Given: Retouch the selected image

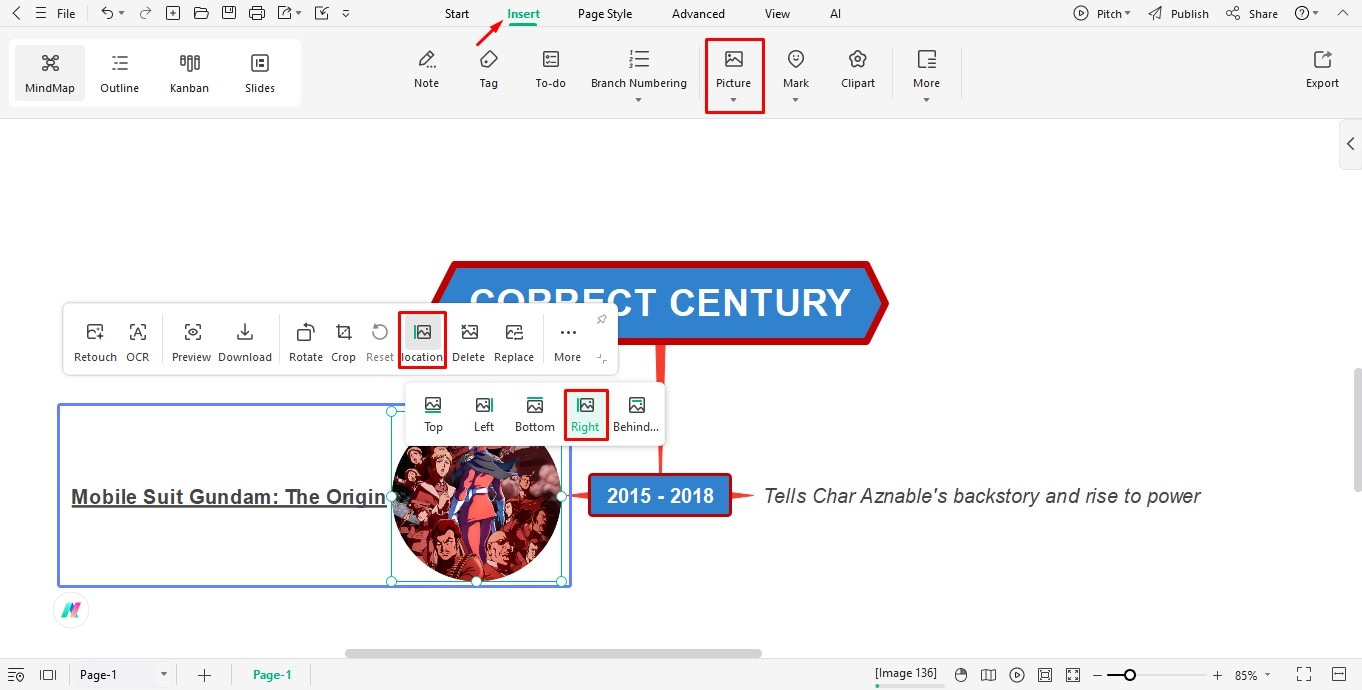Looking at the screenshot, I should [96, 343].
